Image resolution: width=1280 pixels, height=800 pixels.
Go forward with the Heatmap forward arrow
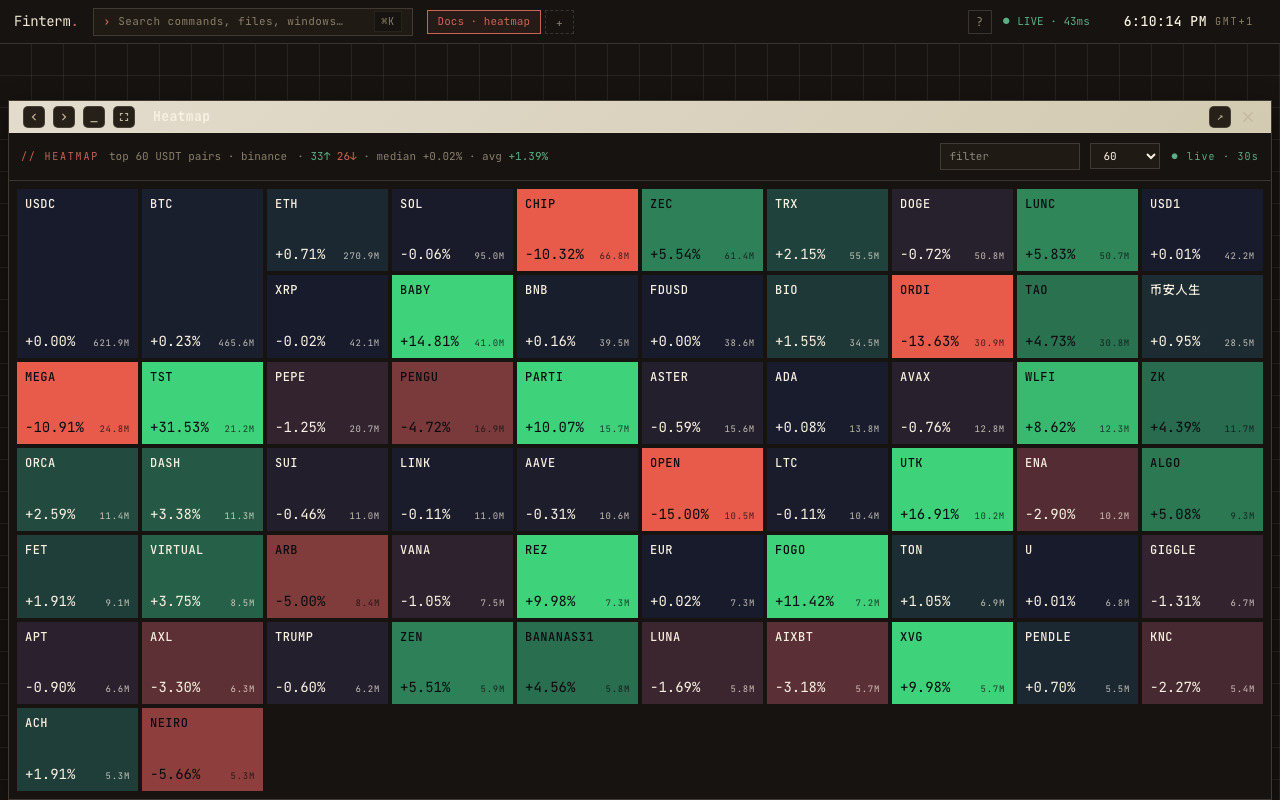(x=64, y=117)
